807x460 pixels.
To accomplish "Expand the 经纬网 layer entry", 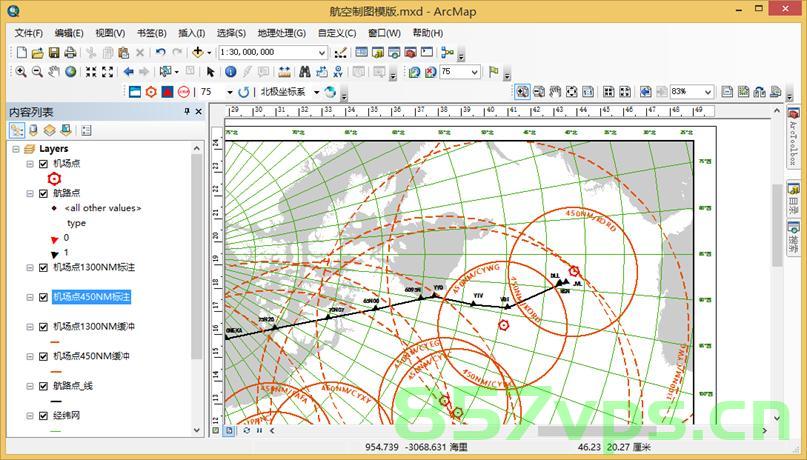I will coord(30,416).
